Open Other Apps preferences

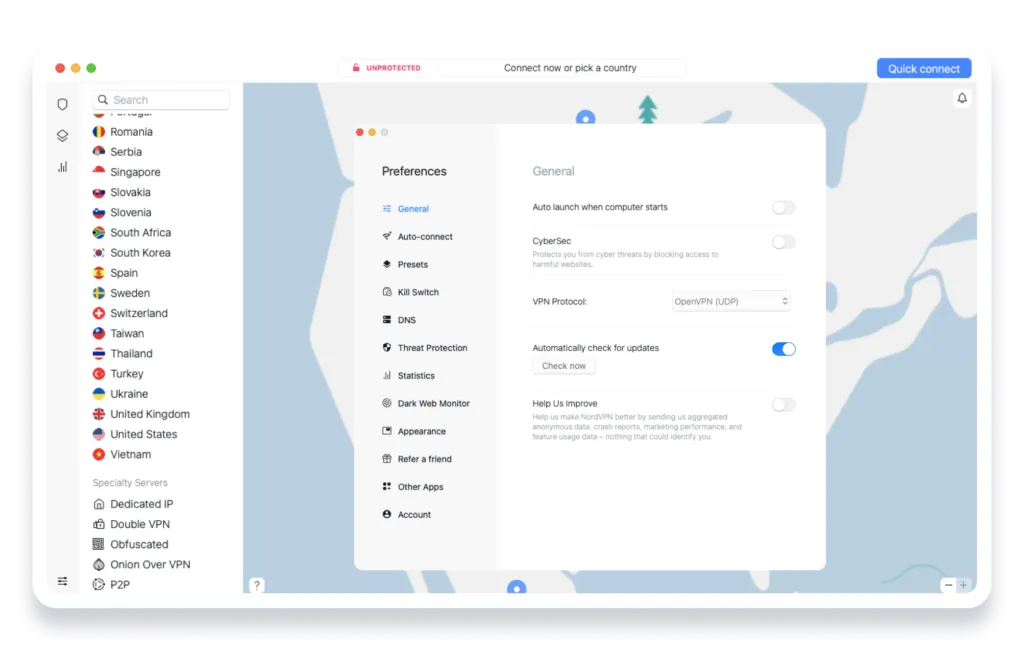[420, 486]
